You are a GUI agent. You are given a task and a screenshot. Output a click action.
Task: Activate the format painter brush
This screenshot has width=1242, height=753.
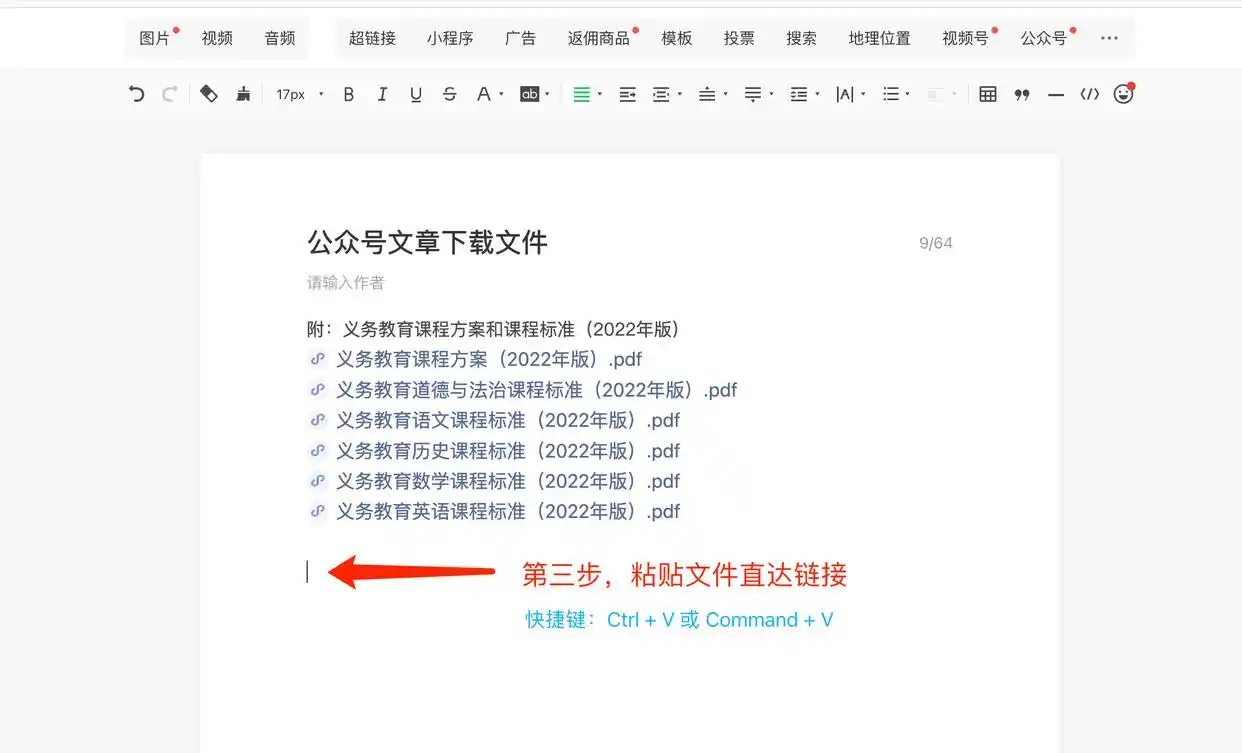point(243,94)
